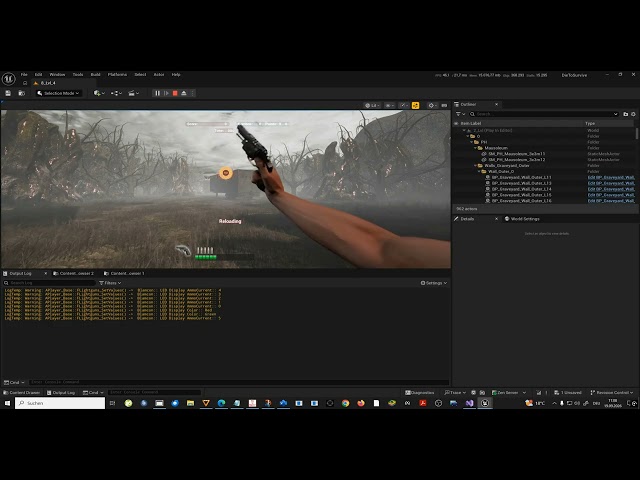Open the Build menu

[x=96, y=75]
